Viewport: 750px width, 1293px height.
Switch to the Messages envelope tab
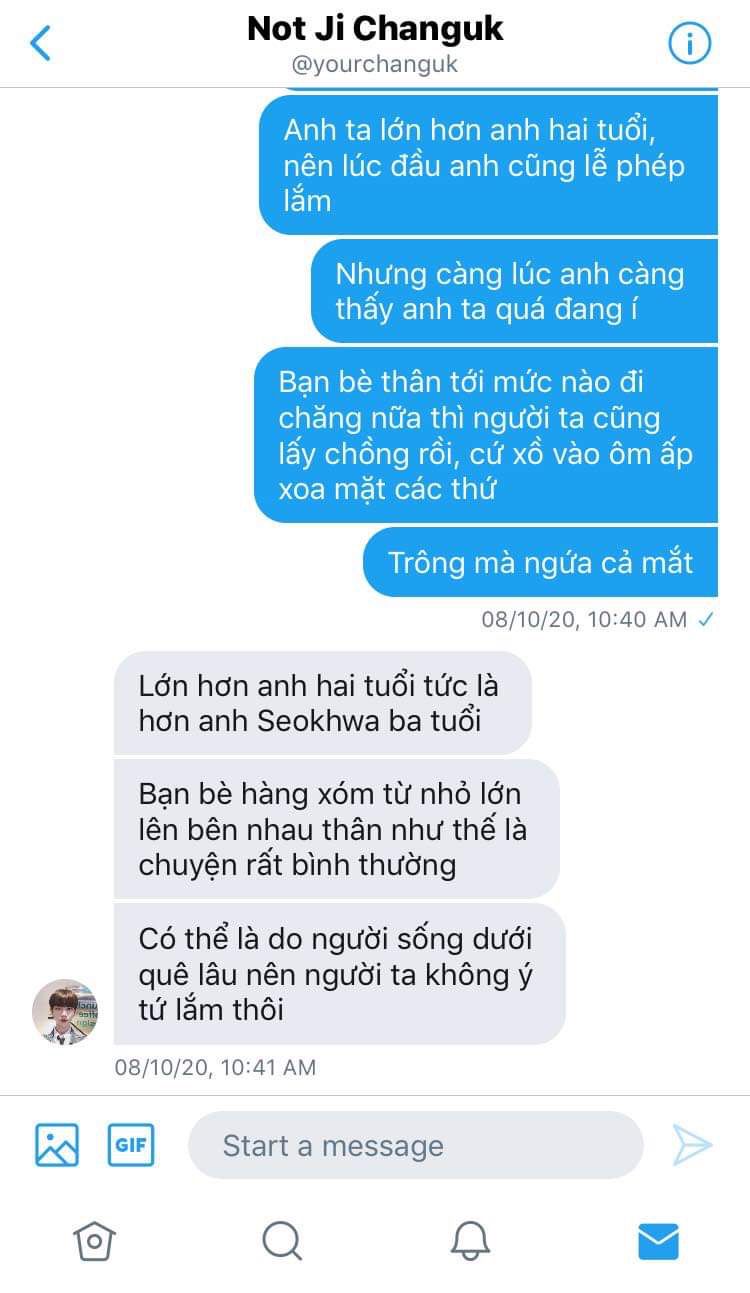pos(658,1241)
